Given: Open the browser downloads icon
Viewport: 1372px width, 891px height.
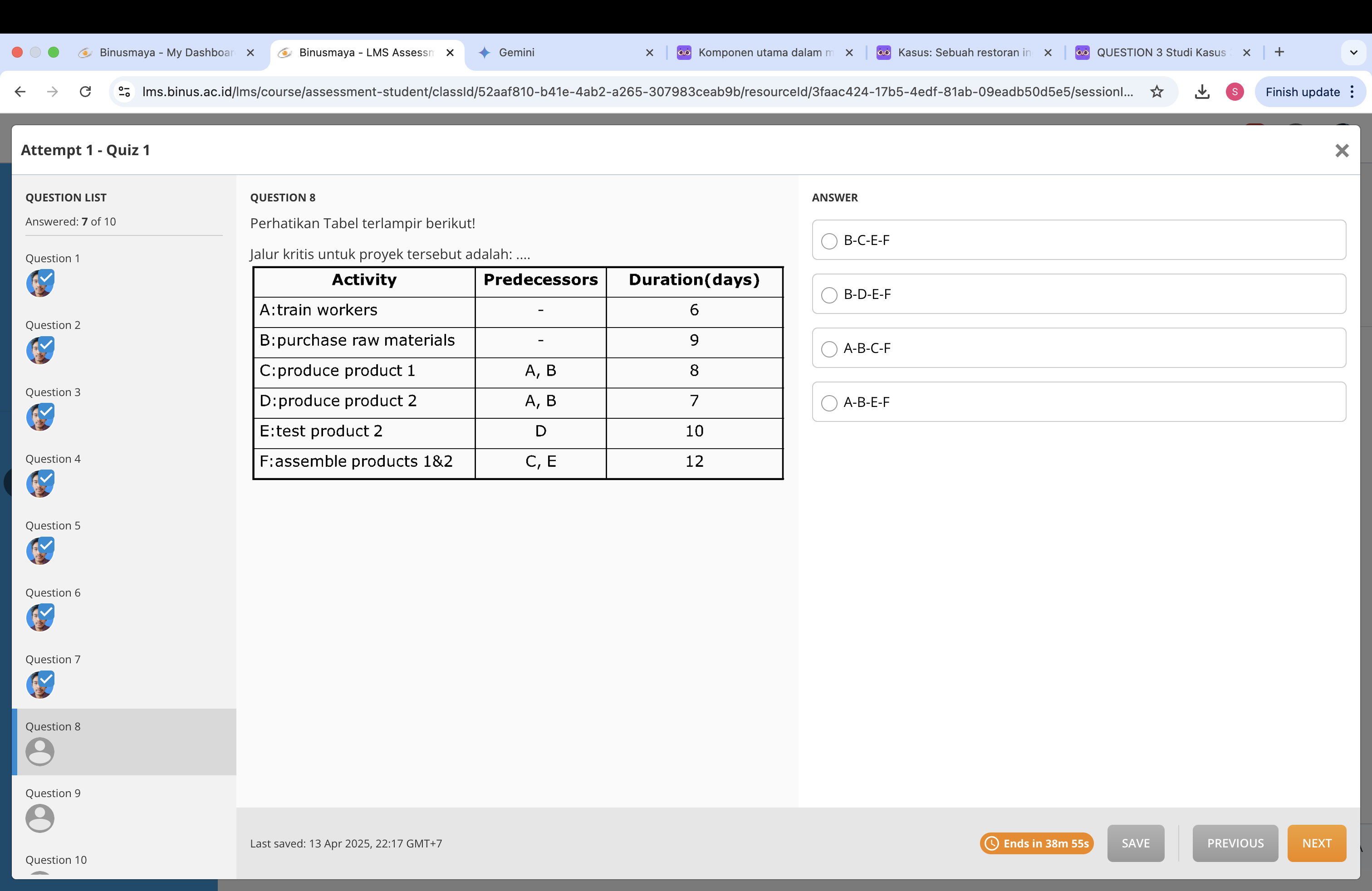Looking at the screenshot, I should coord(1202,92).
